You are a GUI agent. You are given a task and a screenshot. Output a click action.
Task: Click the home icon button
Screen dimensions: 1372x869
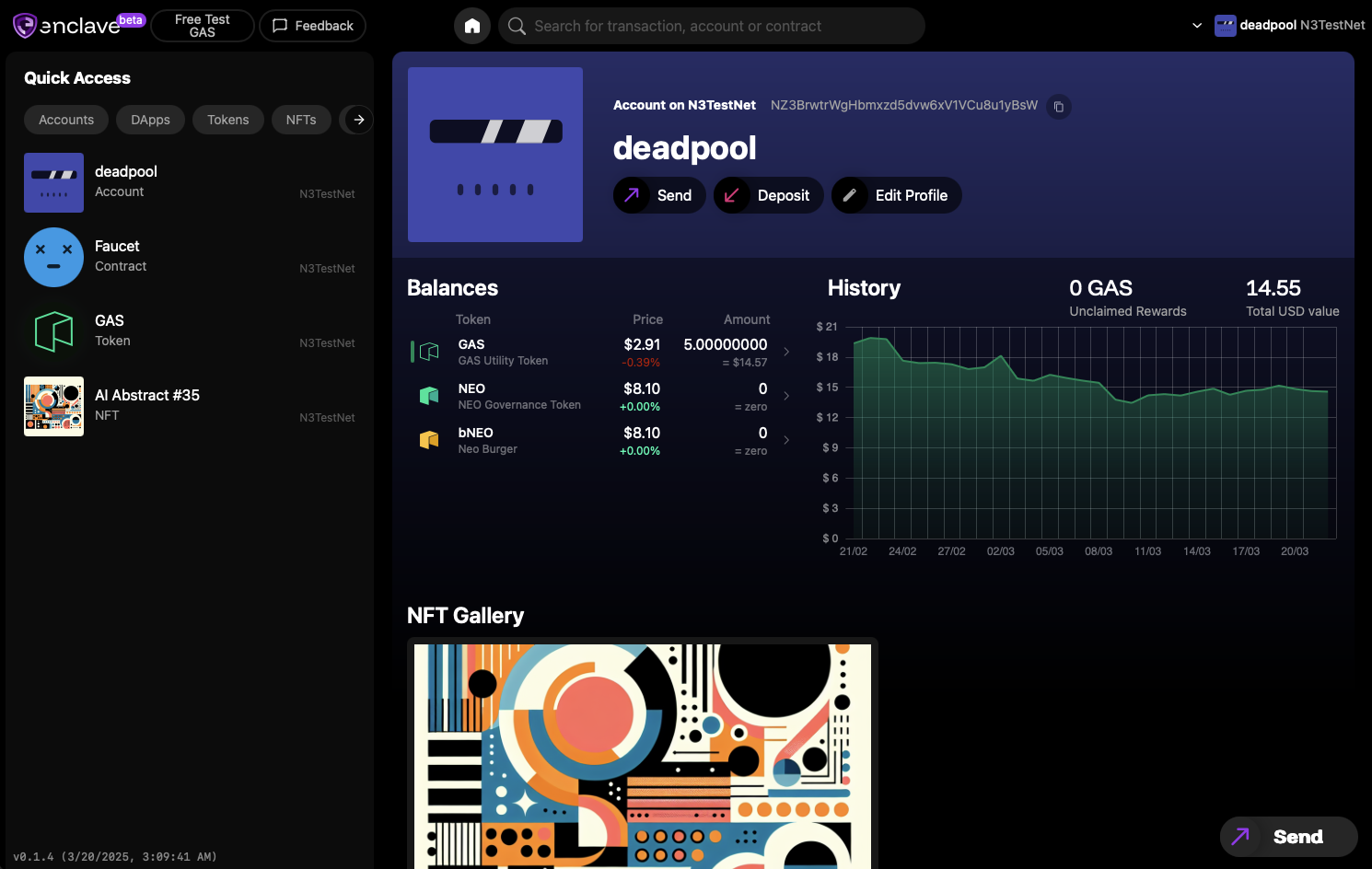pyautogui.click(x=471, y=26)
